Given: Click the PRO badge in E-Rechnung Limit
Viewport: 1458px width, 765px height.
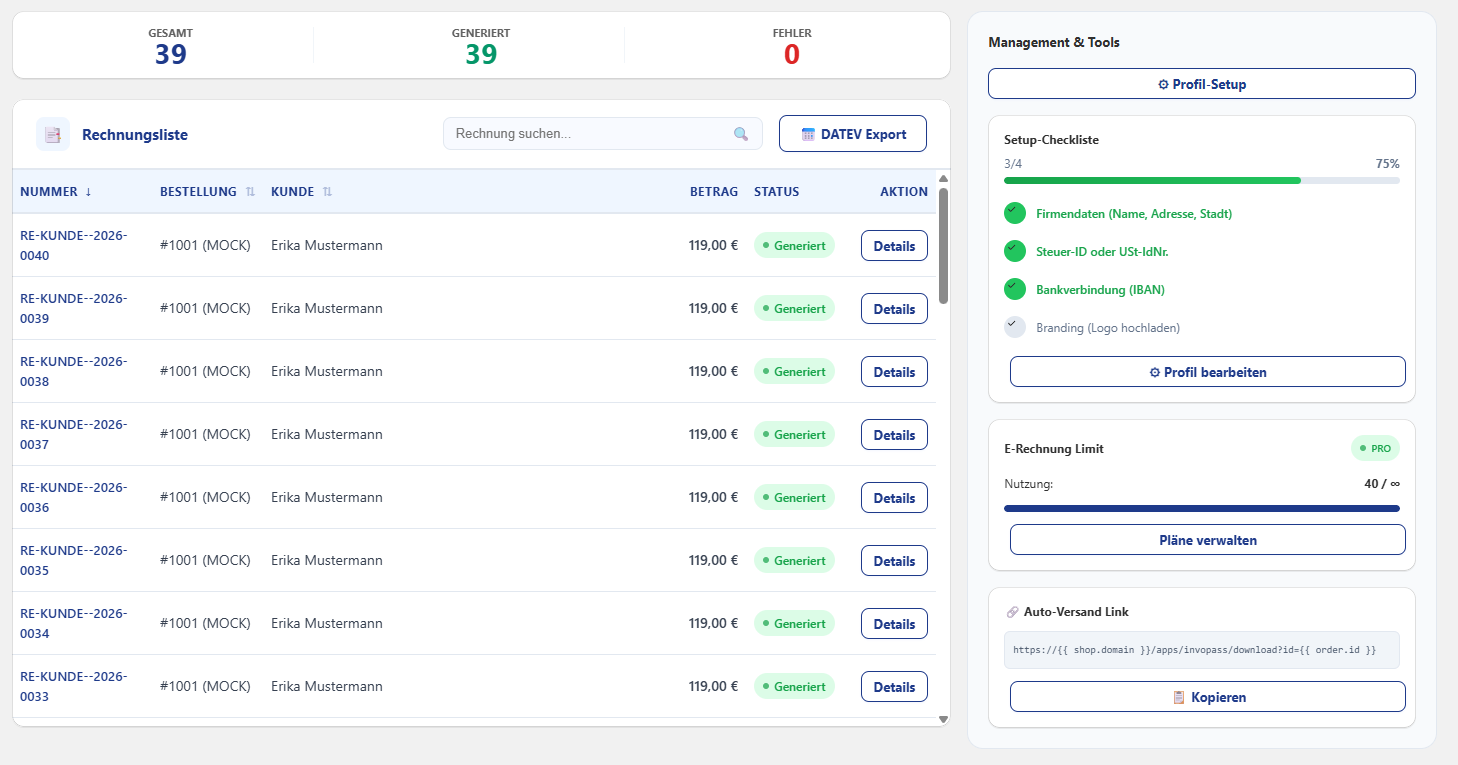Looking at the screenshot, I should click(x=1375, y=448).
